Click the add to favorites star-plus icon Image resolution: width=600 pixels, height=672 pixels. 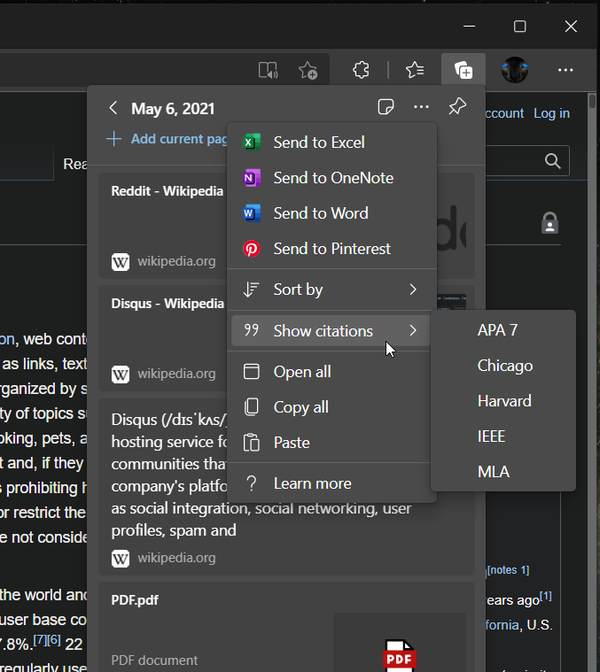pos(308,70)
